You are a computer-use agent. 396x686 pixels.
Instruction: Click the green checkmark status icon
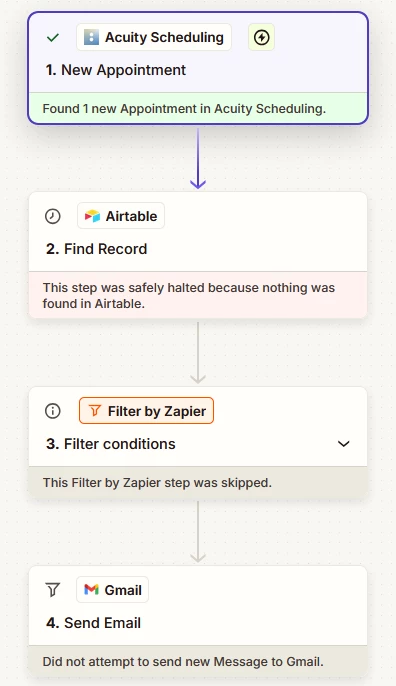(x=53, y=38)
